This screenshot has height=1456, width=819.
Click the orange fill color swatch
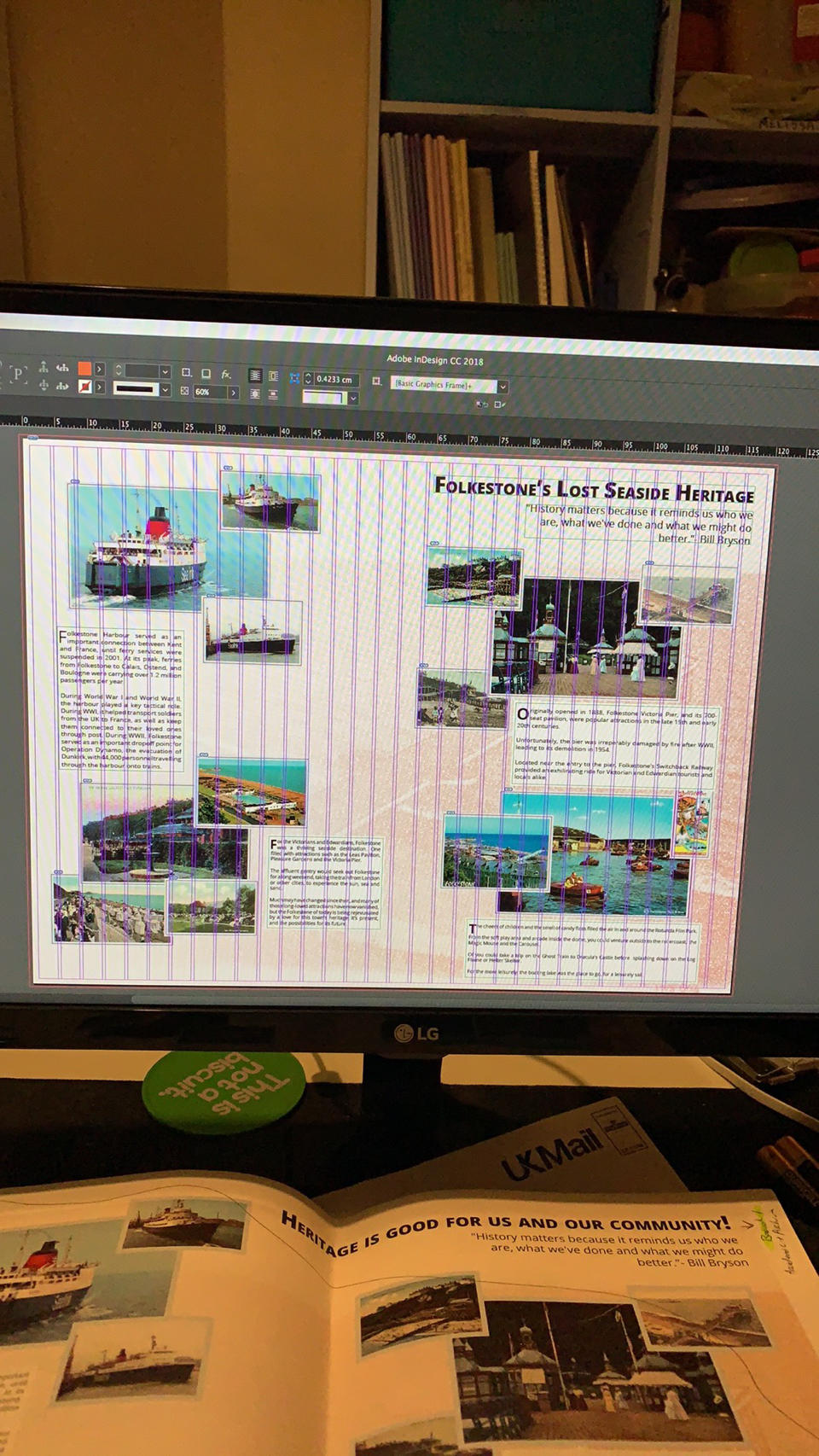(x=84, y=369)
